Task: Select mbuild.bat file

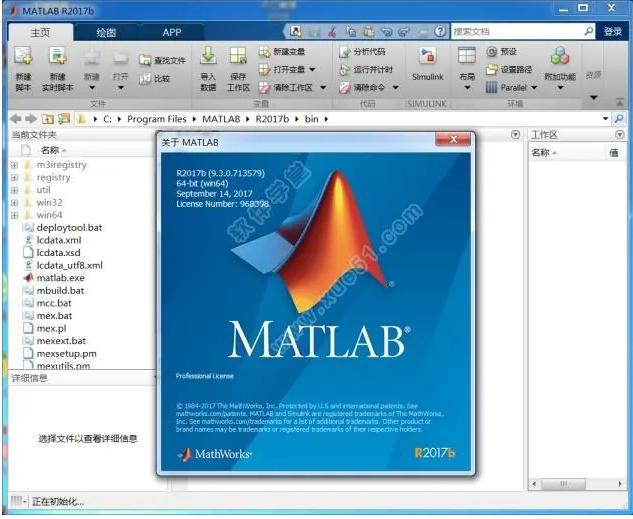Action: point(54,291)
